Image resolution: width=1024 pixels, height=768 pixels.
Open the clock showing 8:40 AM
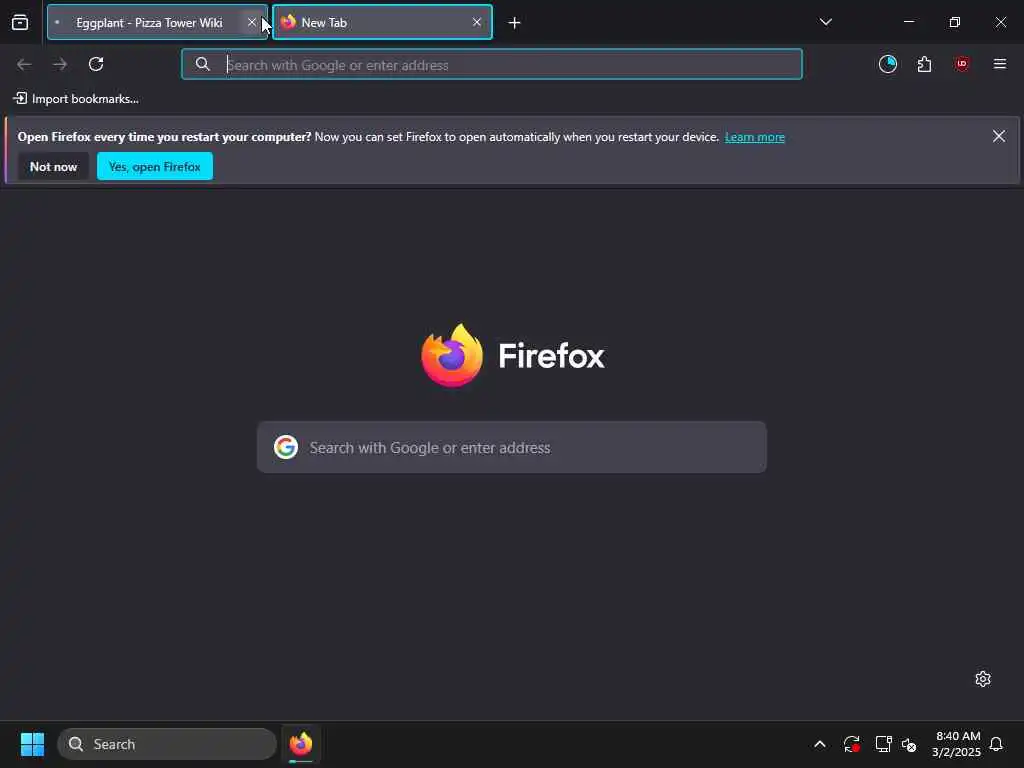tap(956, 744)
